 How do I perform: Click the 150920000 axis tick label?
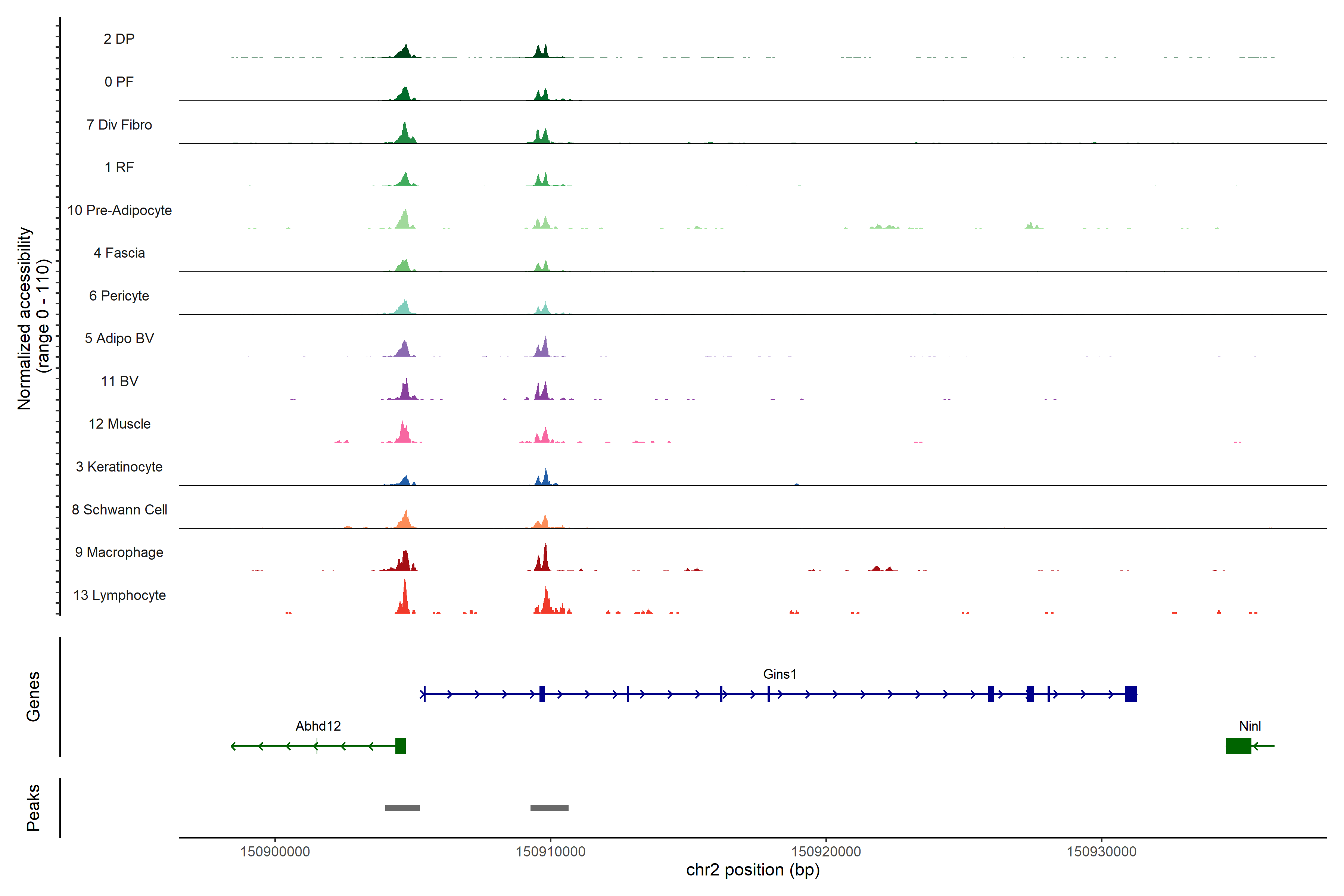tap(826, 852)
